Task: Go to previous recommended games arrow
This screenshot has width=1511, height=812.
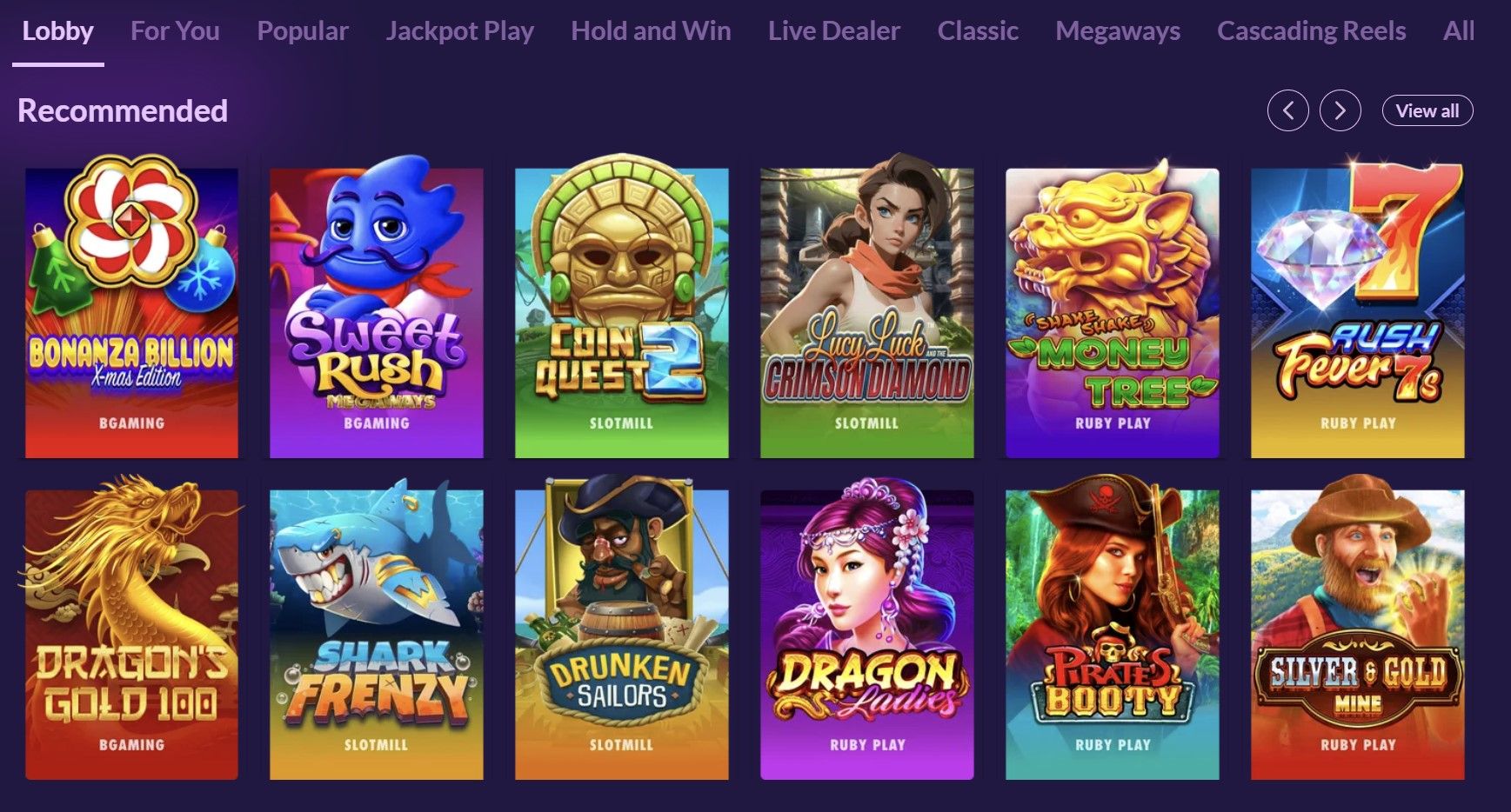Action: (1287, 110)
